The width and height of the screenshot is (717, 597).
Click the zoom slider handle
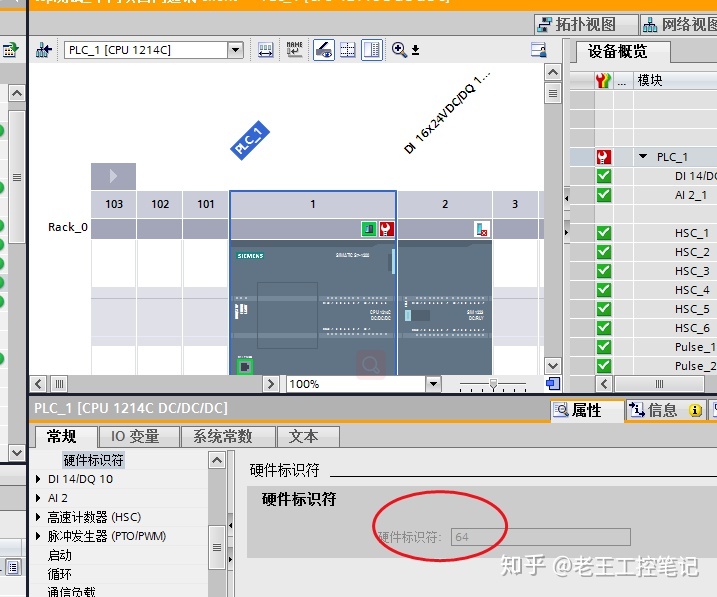click(493, 384)
